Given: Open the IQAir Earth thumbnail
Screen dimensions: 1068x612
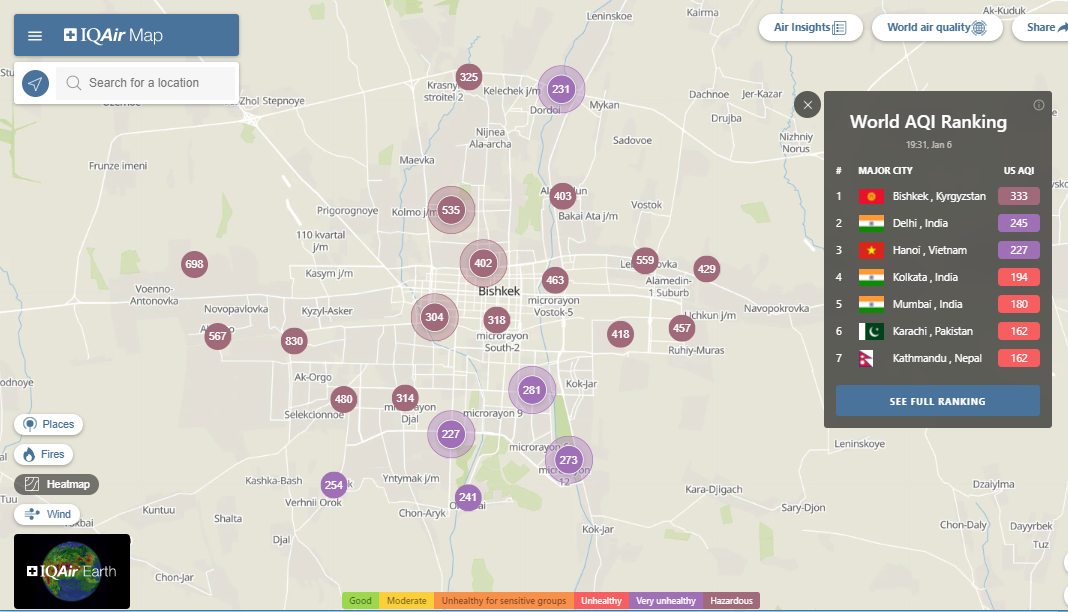Looking at the screenshot, I should click(72, 571).
